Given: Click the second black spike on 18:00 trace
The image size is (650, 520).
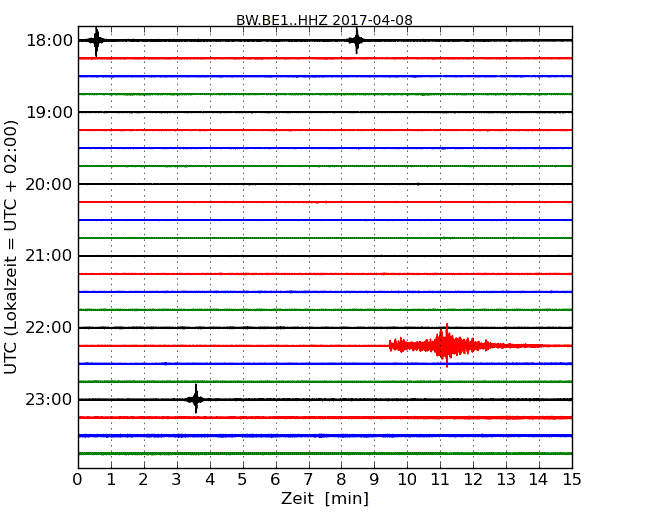Looking at the screenshot, I should (357, 41).
